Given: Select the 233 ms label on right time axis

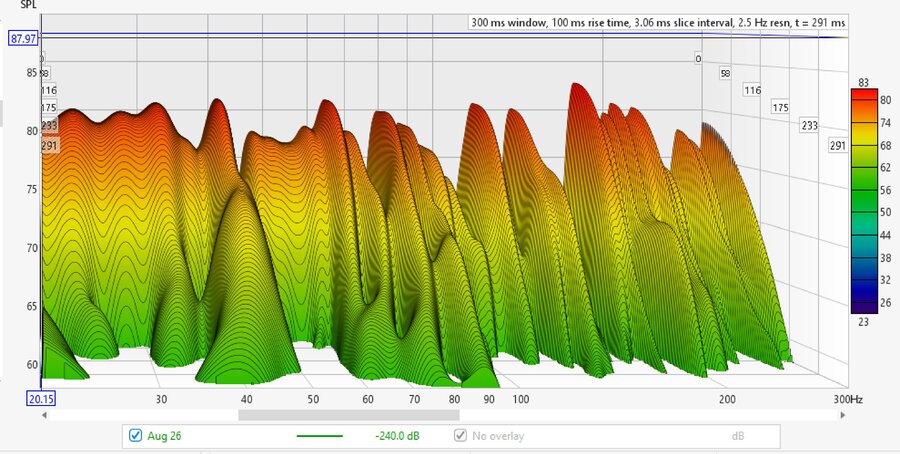Looking at the screenshot, I should tap(809, 125).
